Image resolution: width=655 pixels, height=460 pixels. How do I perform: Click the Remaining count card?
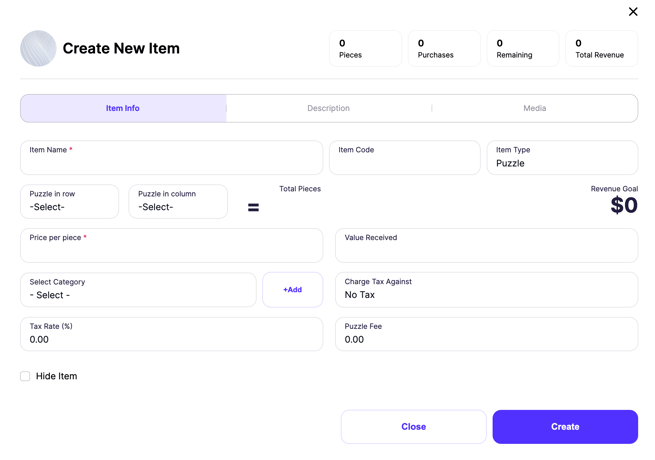coord(523,48)
